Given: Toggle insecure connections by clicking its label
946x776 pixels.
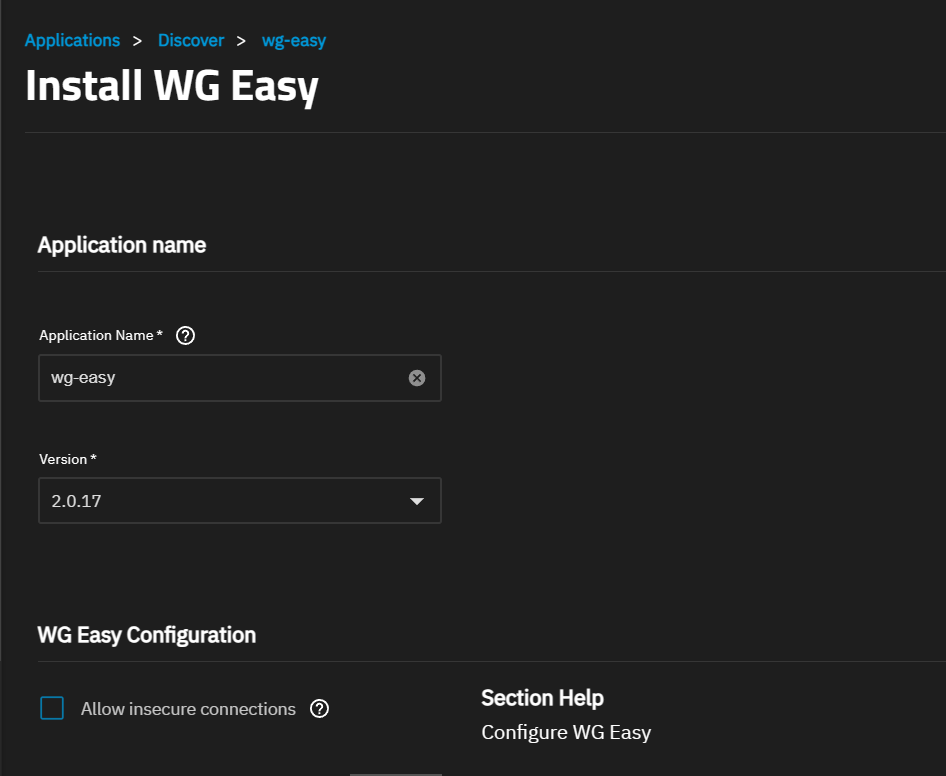Looking at the screenshot, I should (188, 708).
